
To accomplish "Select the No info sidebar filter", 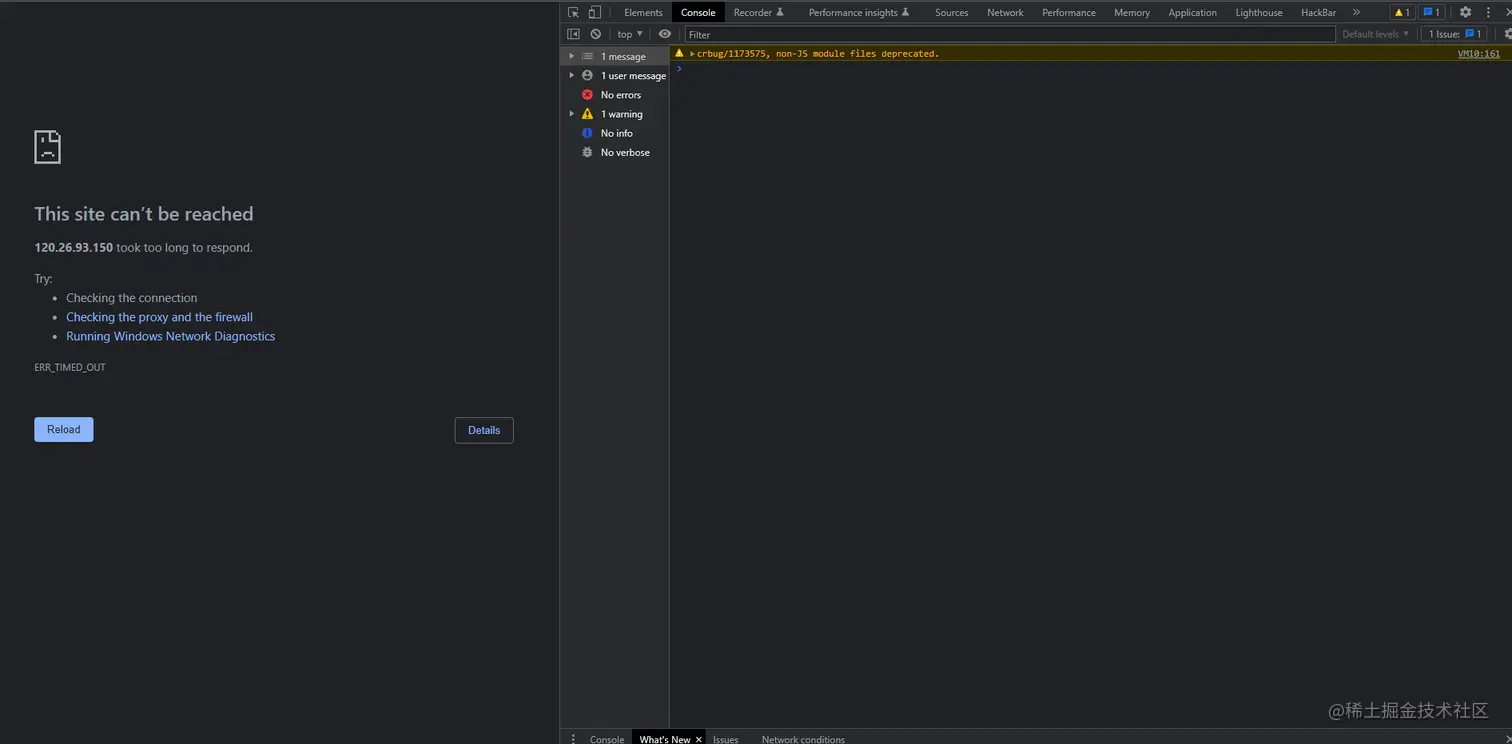I will click(x=615, y=132).
